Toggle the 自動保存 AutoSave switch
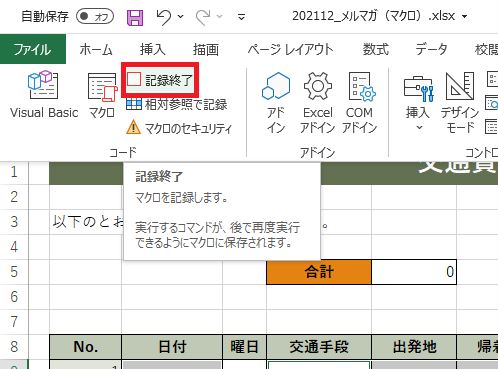Viewport: 498px width, 369px height. pos(95,16)
